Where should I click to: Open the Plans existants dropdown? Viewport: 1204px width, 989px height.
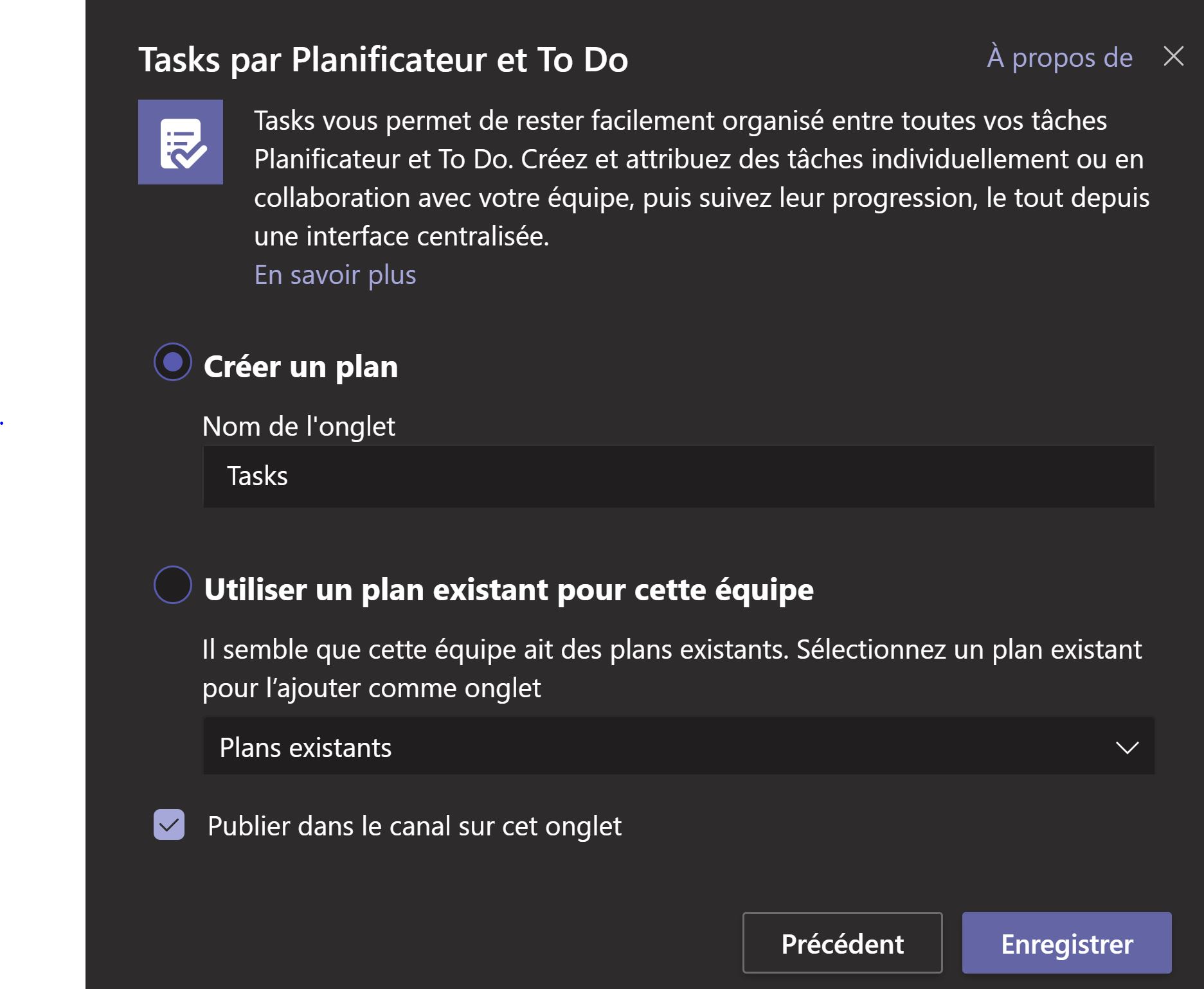coord(643,747)
